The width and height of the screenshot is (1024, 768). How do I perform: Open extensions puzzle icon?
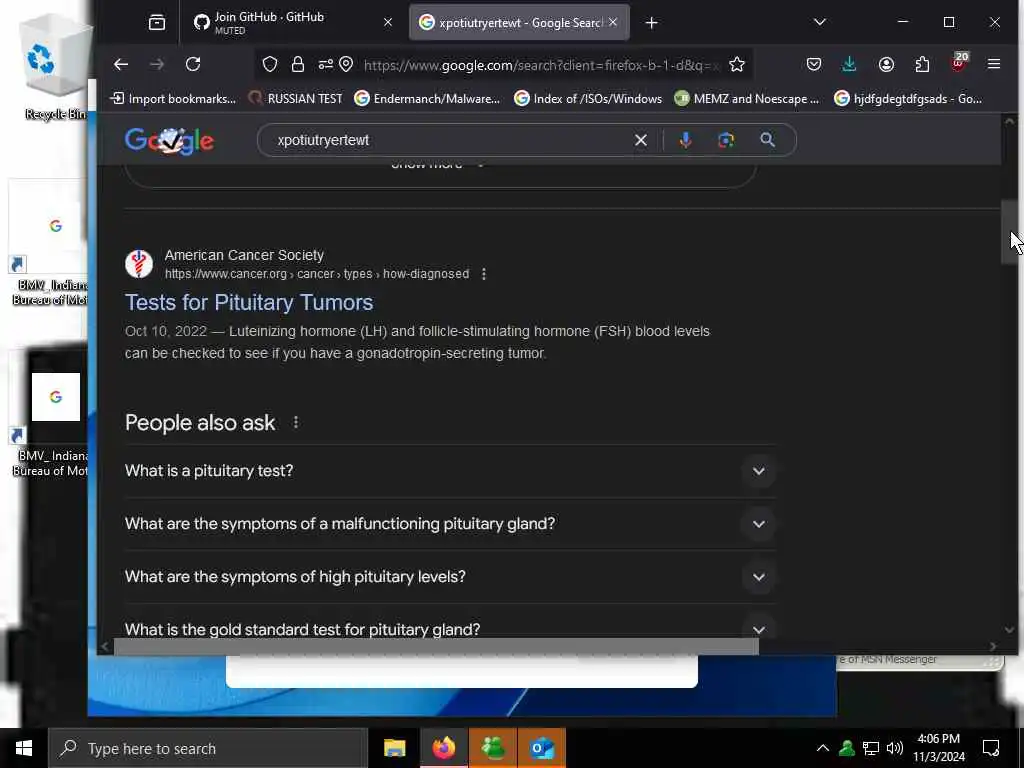click(x=922, y=64)
